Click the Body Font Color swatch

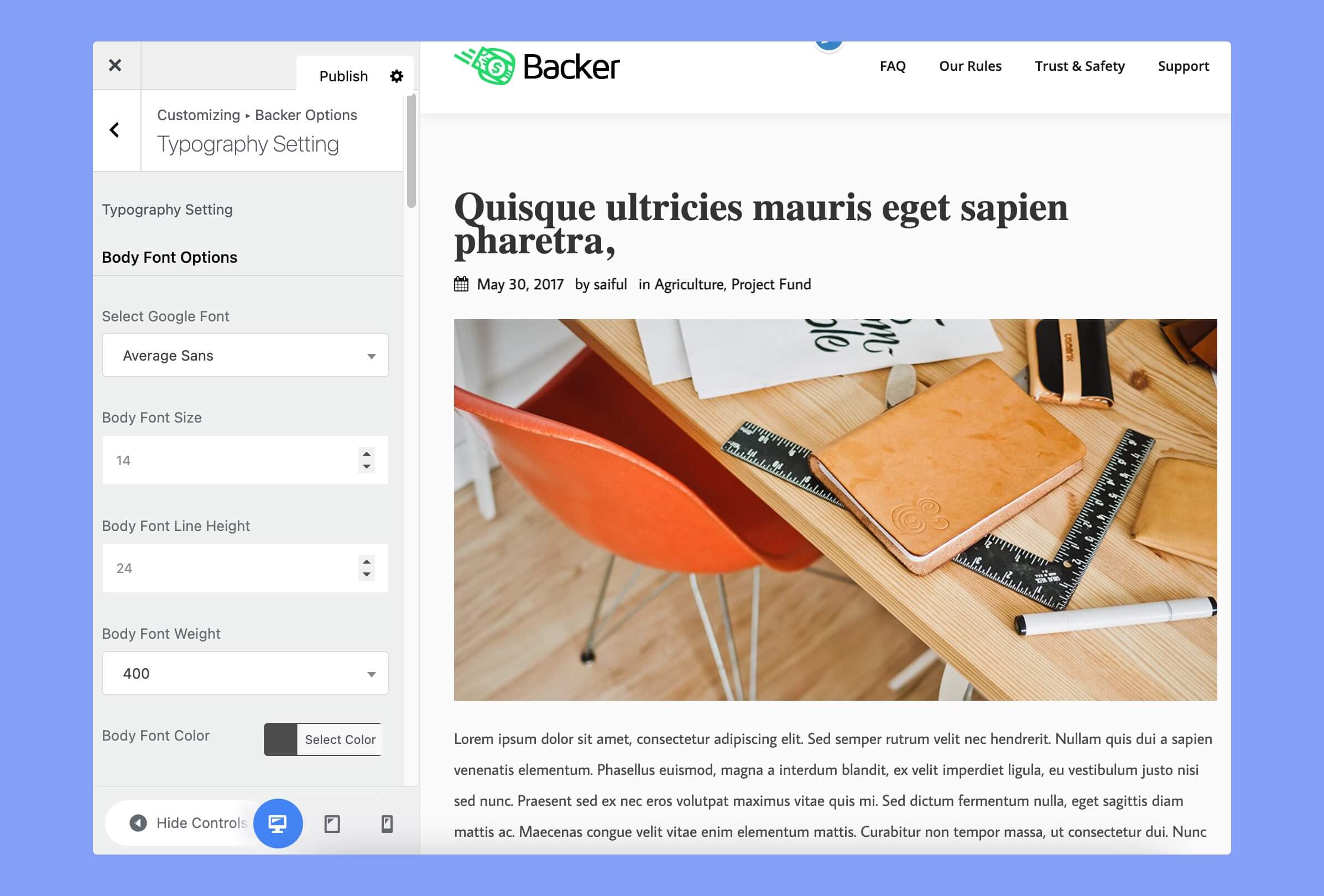point(280,739)
